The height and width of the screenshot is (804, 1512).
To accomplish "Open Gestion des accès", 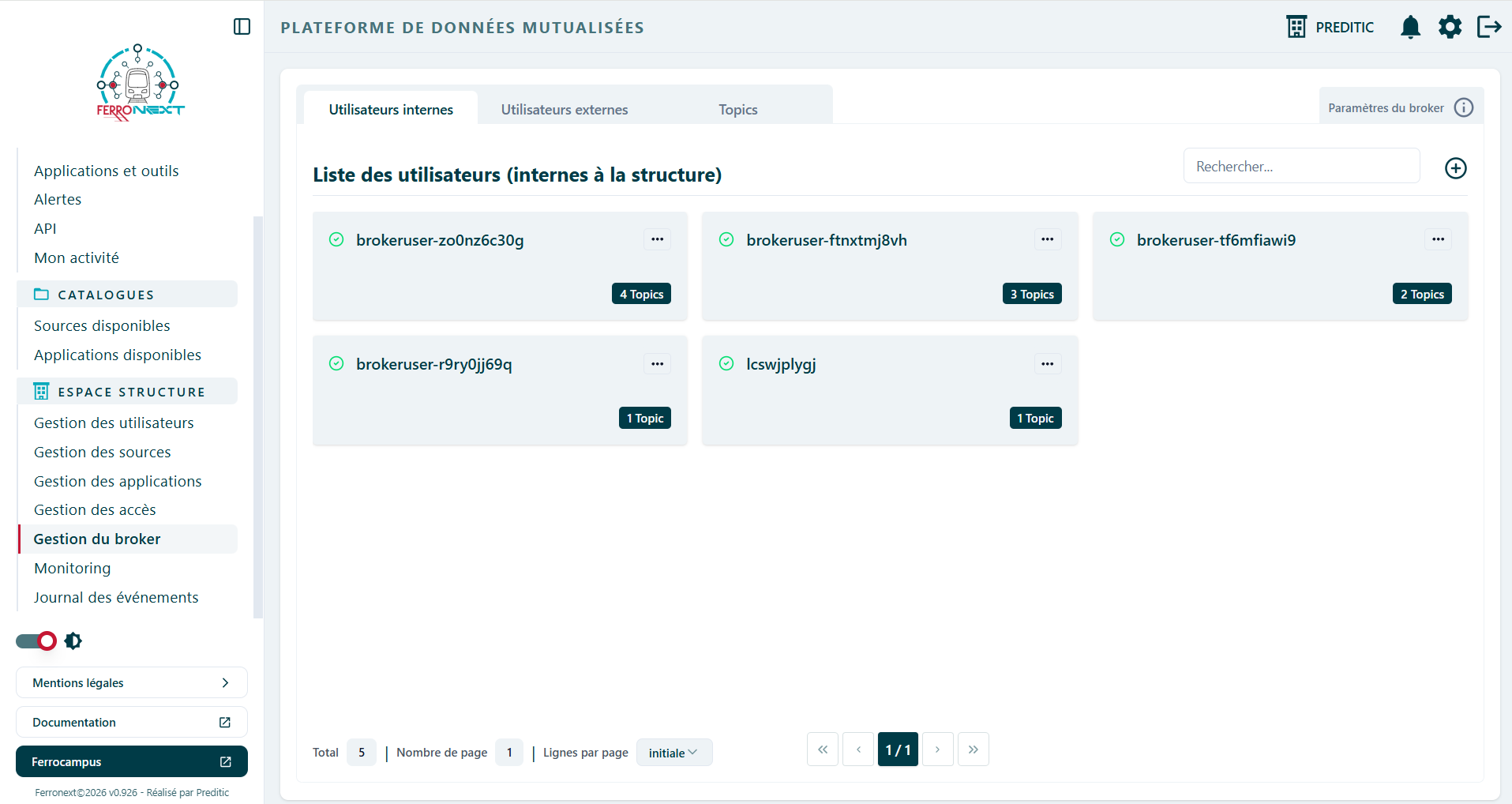I will (95, 509).
